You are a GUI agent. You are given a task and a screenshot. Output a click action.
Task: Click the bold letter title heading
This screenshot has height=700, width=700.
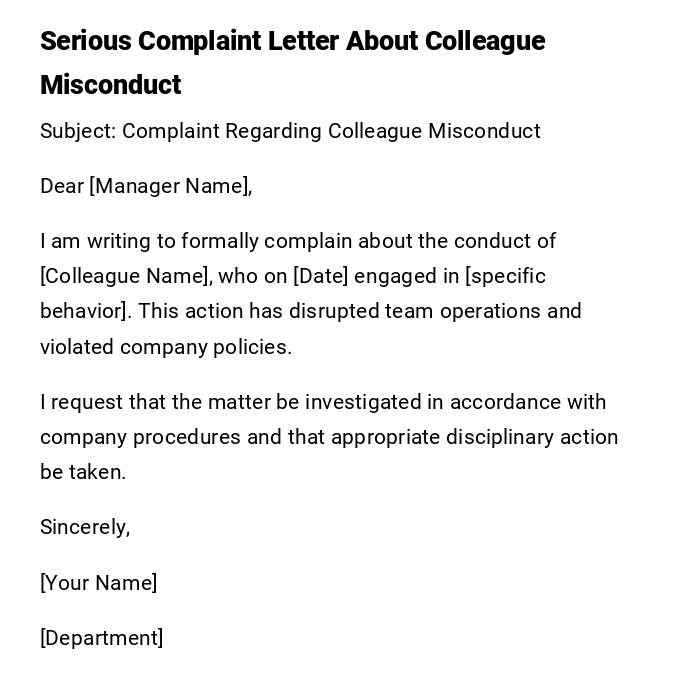[x=292, y=62]
